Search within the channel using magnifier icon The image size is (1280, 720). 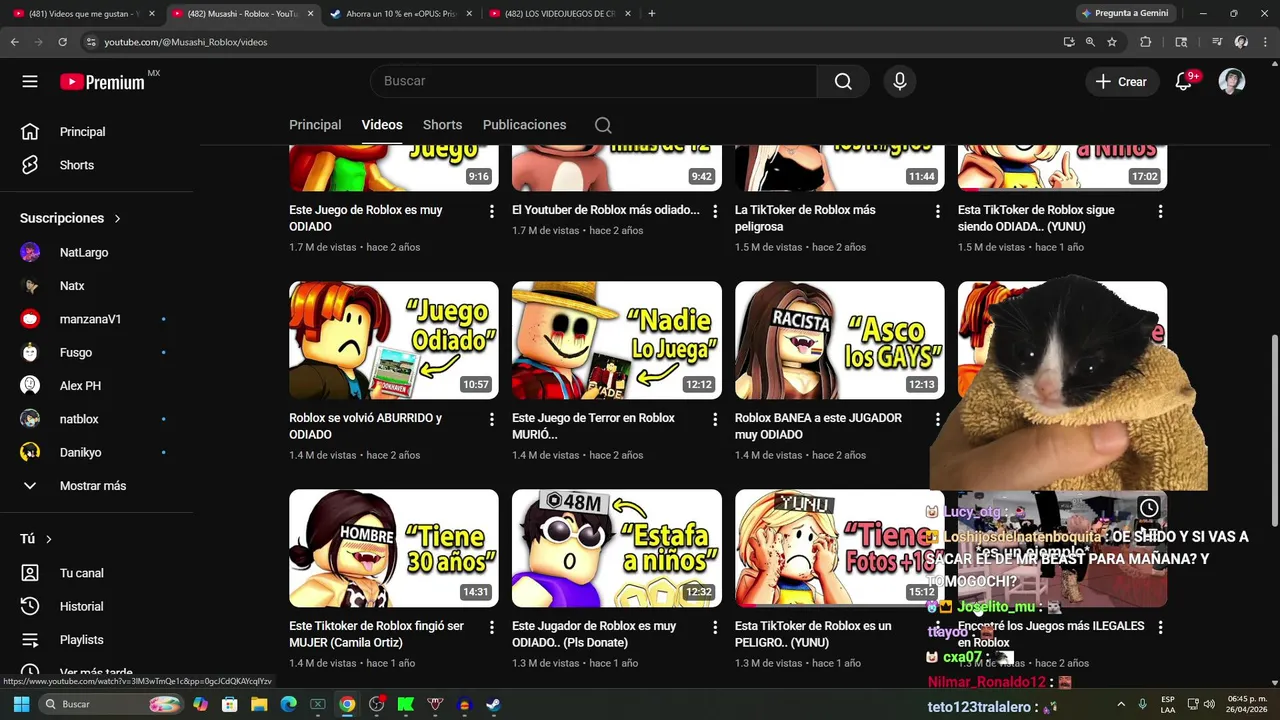pyautogui.click(x=603, y=125)
